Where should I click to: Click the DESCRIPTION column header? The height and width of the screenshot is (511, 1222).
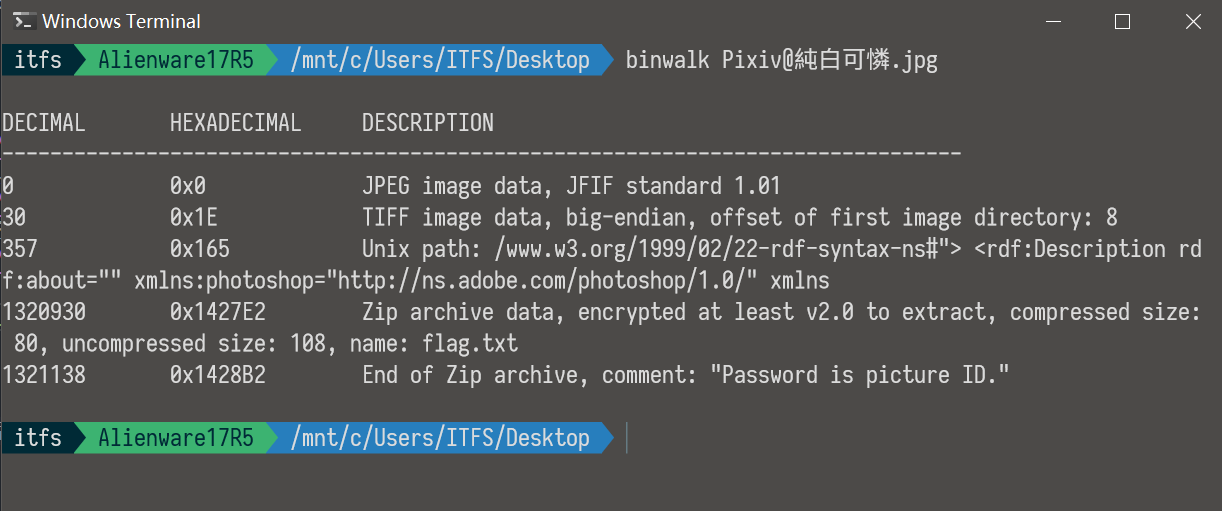[427, 123]
